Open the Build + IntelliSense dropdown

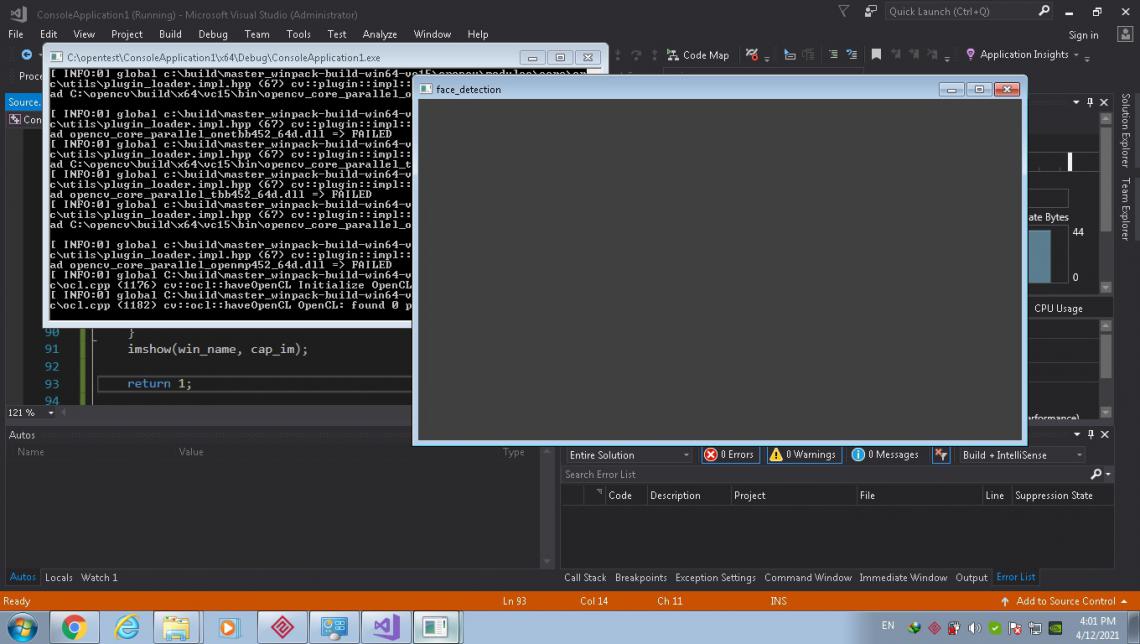(x=1022, y=455)
